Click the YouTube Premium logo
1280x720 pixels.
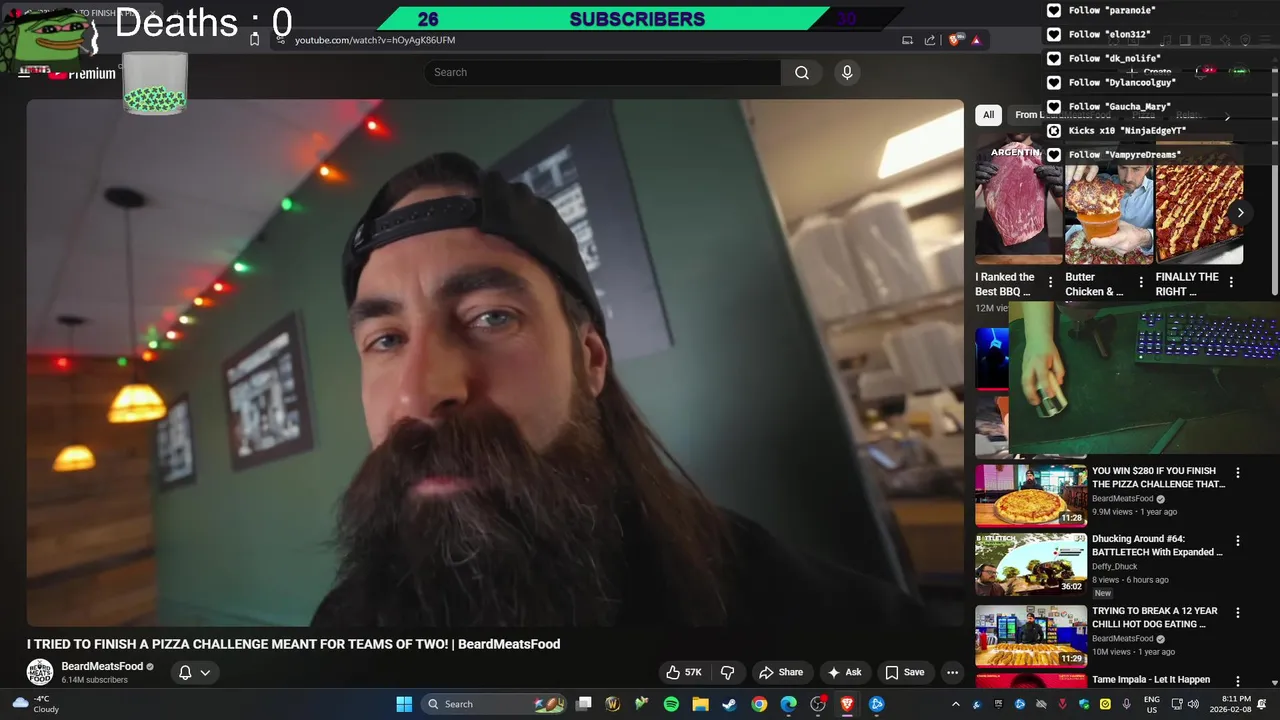coord(82,73)
